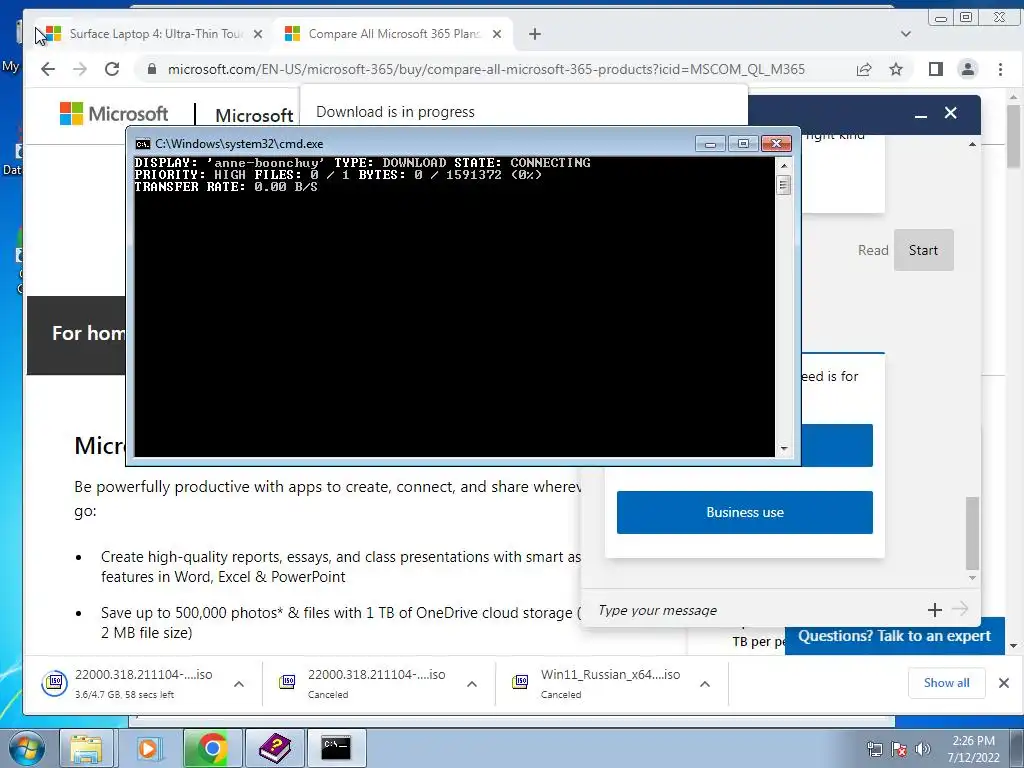
Task: Open Microsoft 365 header link
Action: tap(255, 116)
